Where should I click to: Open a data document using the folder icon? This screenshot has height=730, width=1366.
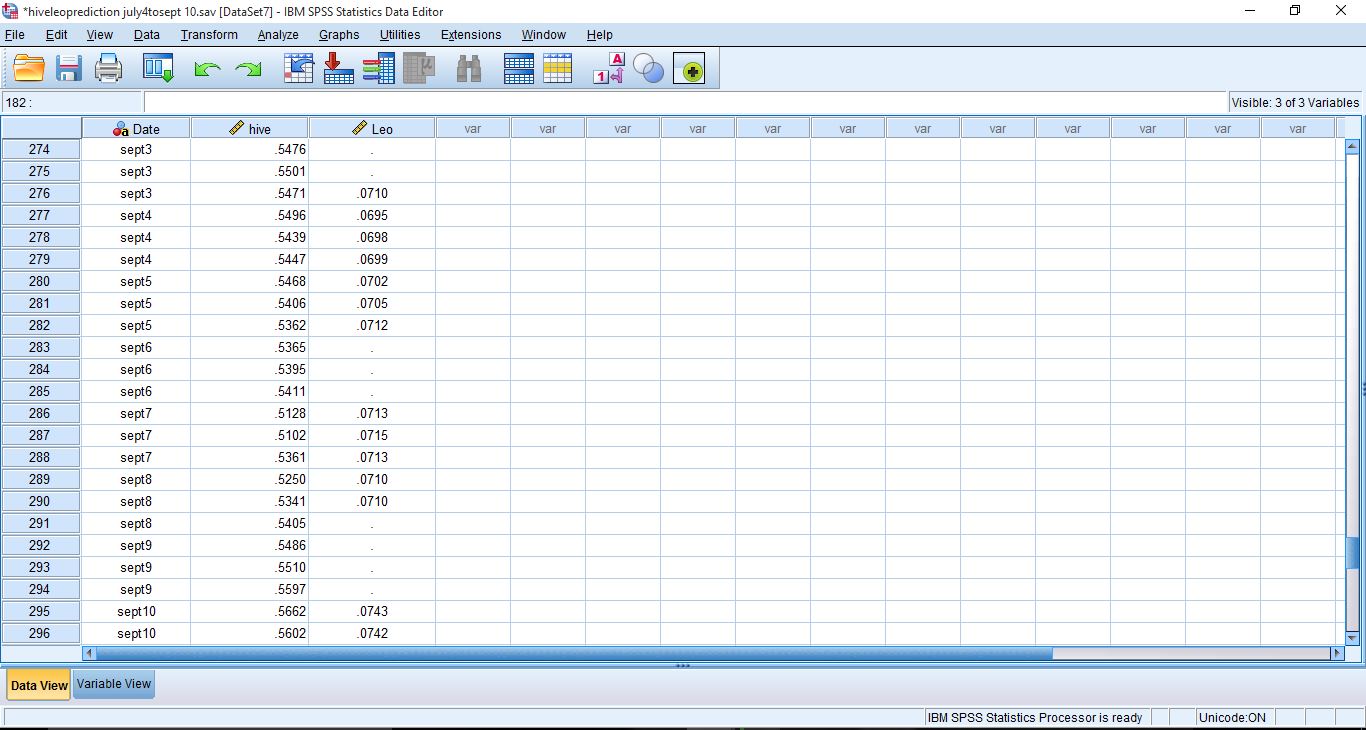click(x=29, y=68)
